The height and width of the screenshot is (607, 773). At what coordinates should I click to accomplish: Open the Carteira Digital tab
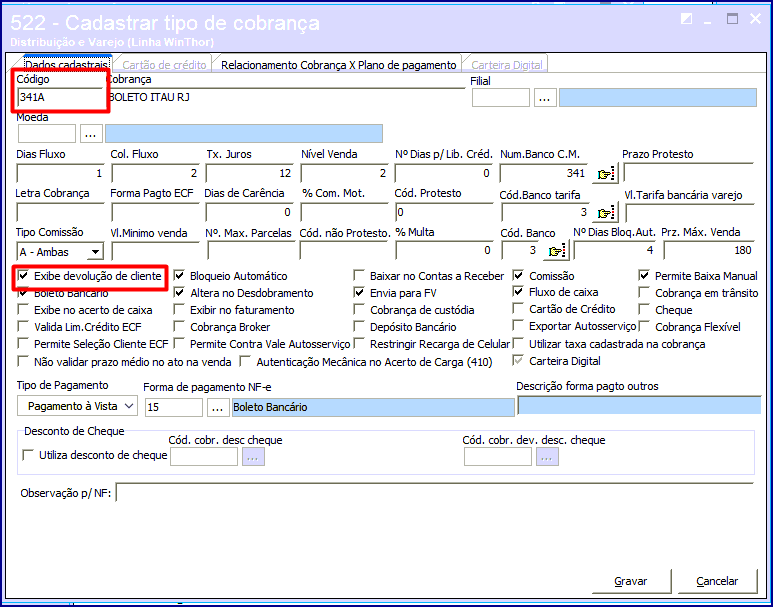(507, 65)
